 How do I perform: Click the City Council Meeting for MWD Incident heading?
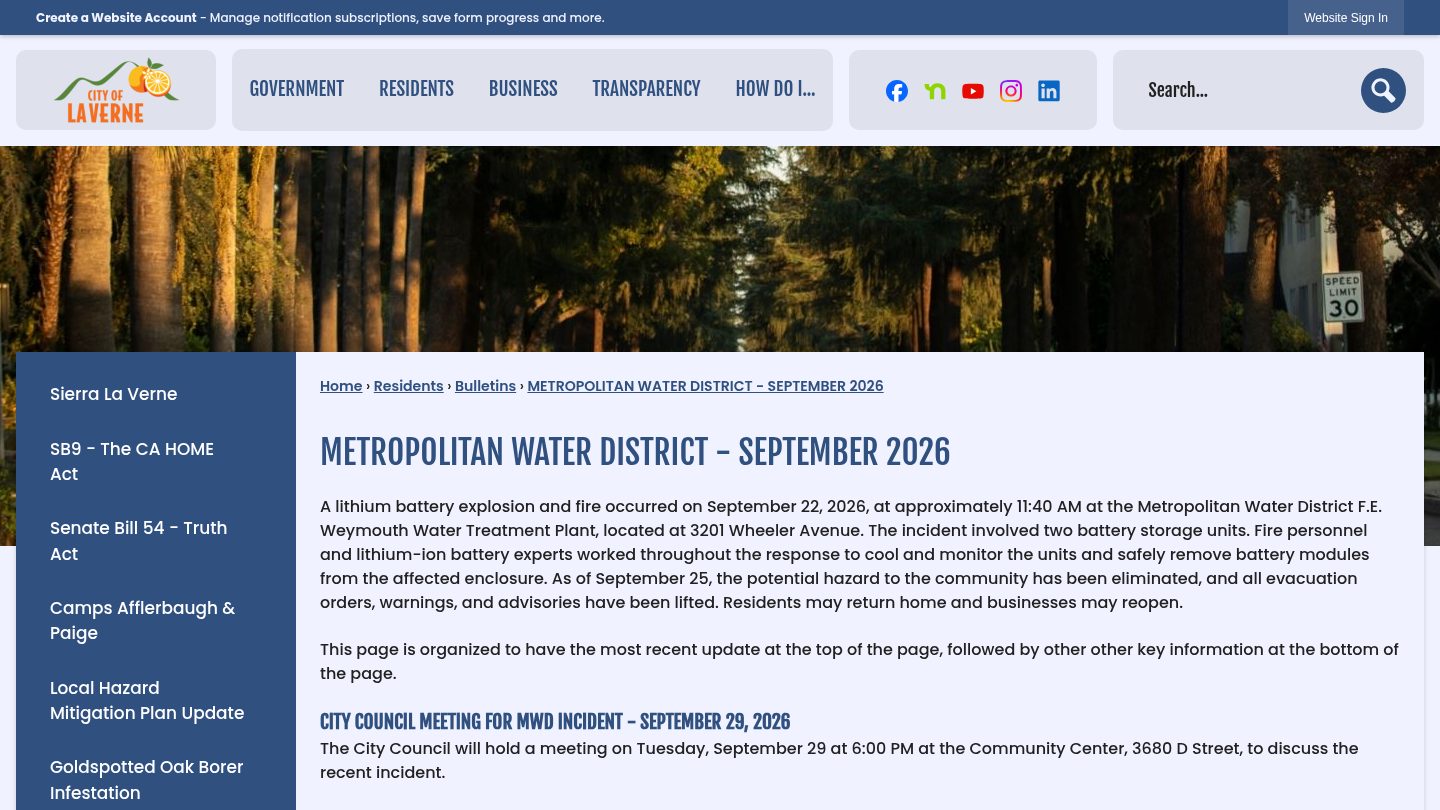[x=555, y=722]
